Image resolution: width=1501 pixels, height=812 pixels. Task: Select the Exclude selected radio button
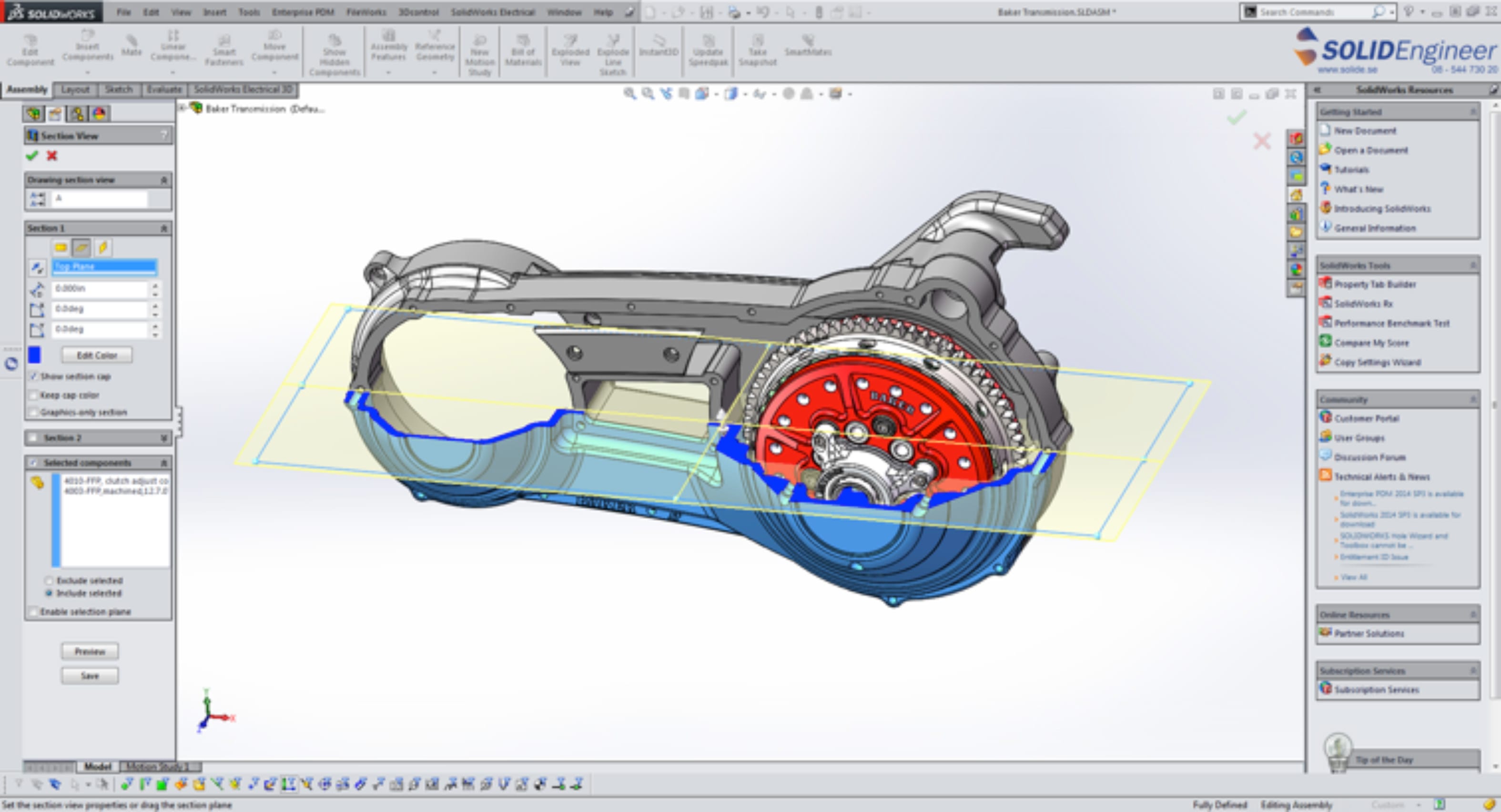pyautogui.click(x=49, y=580)
